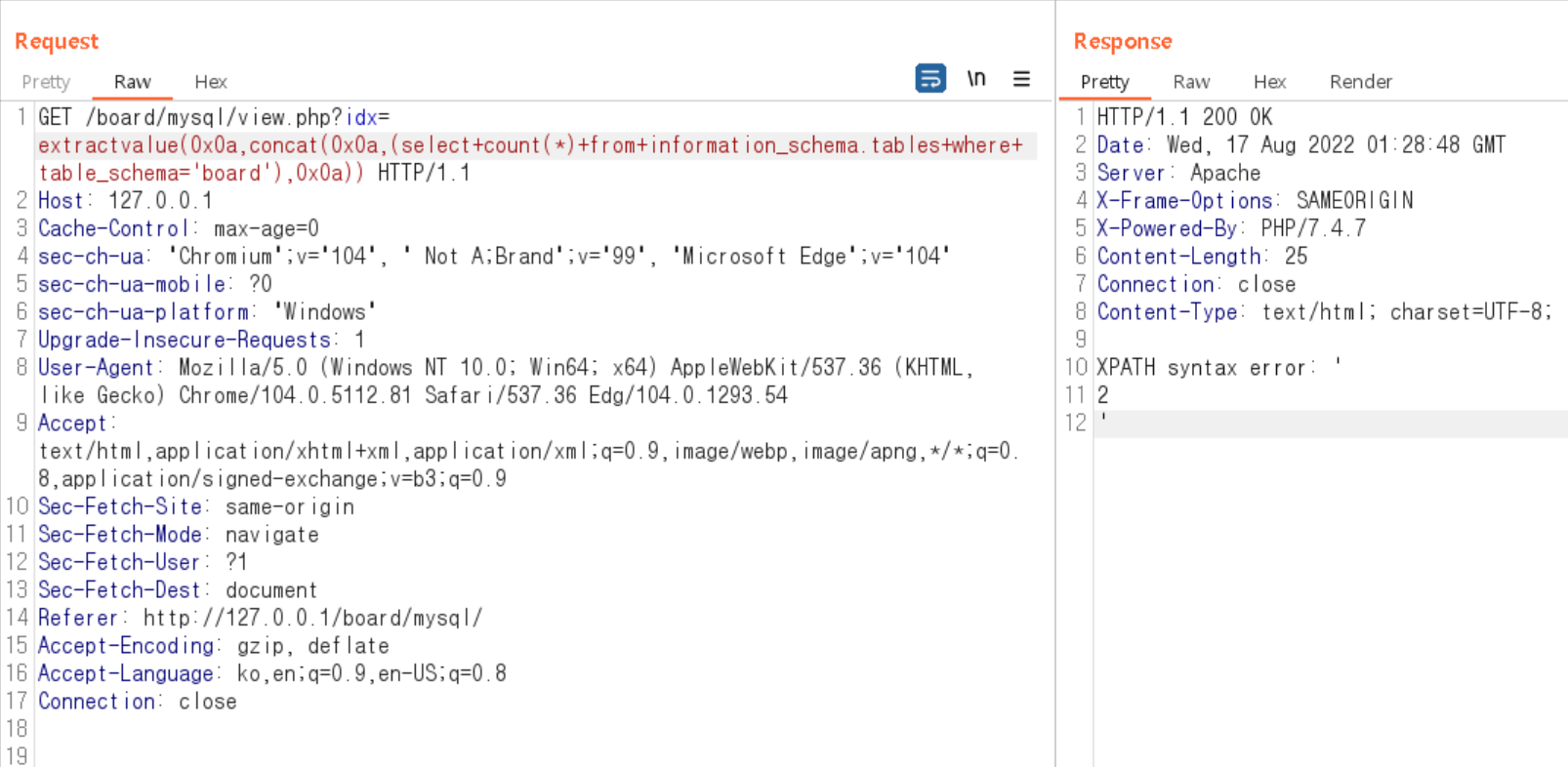Click the Host: 127.0.0.1 header
This screenshot has height=767, width=1568.
125,200
